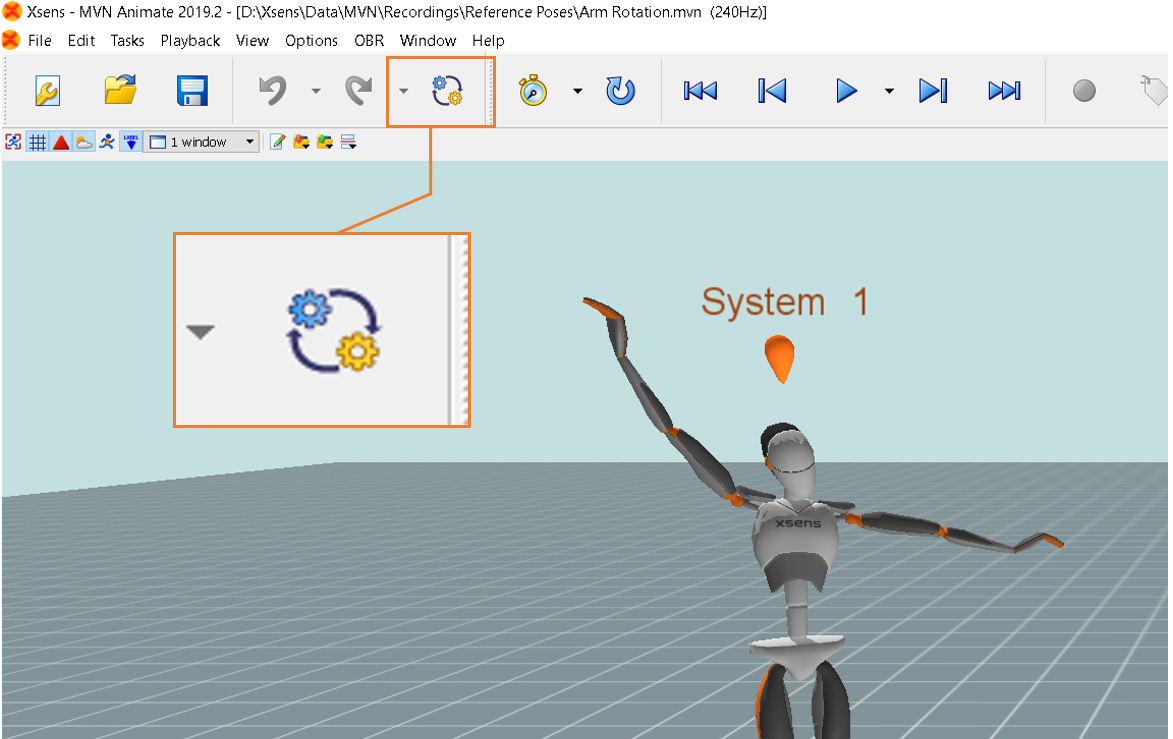The width and height of the screenshot is (1173, 739).
Task: Click the notepad with pencil icon
Action: click(x=278, y=141)
